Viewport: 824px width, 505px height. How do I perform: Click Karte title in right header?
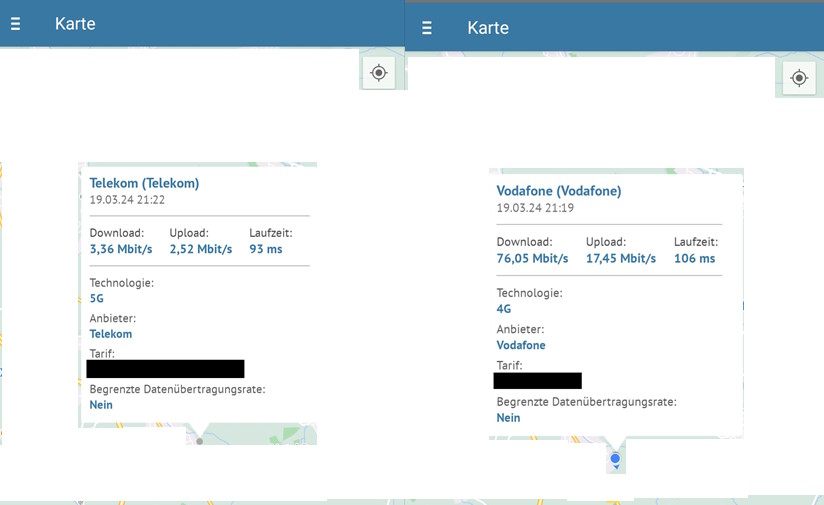pos(488,28)
